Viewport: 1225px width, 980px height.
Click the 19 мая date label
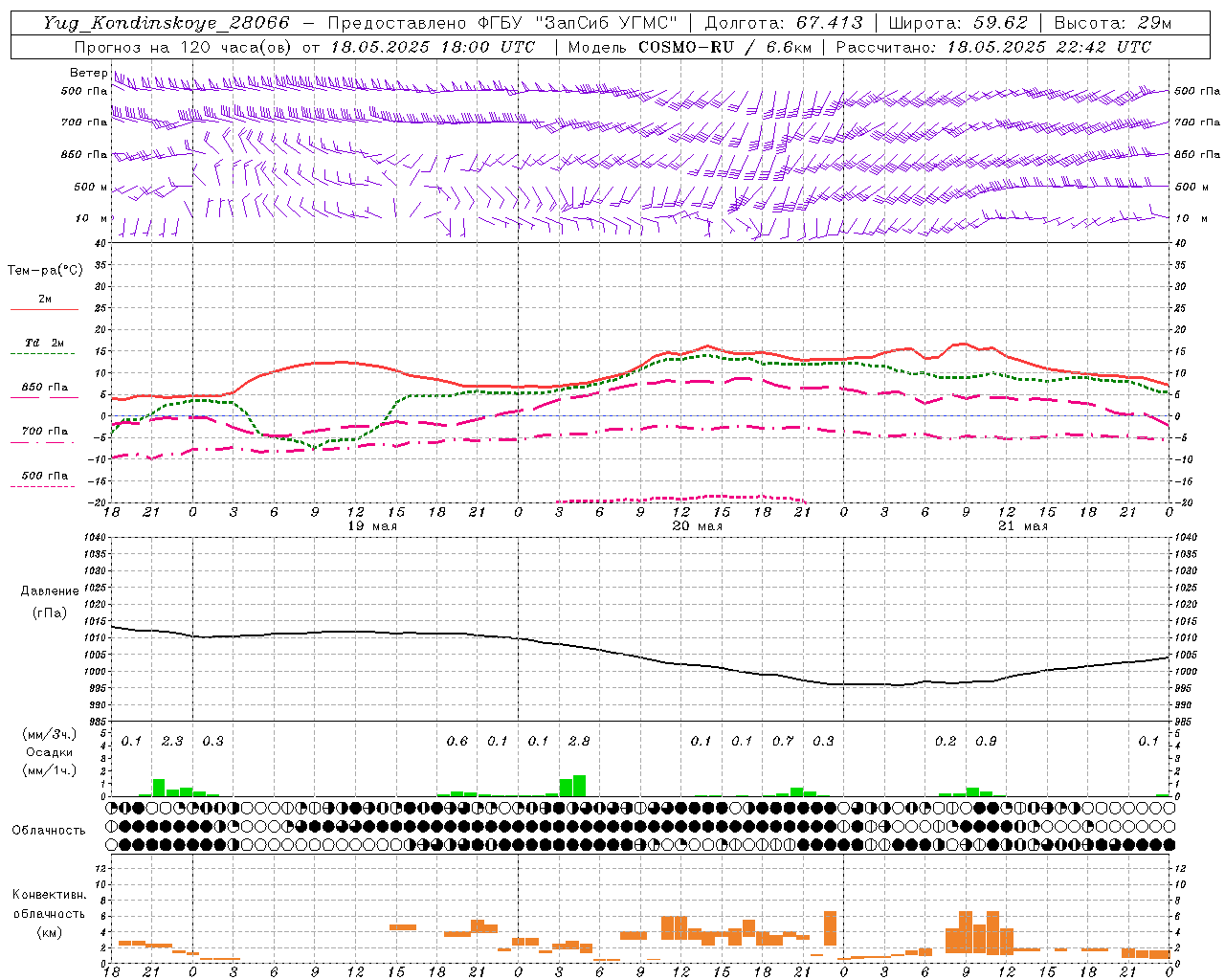coord(372,526)
